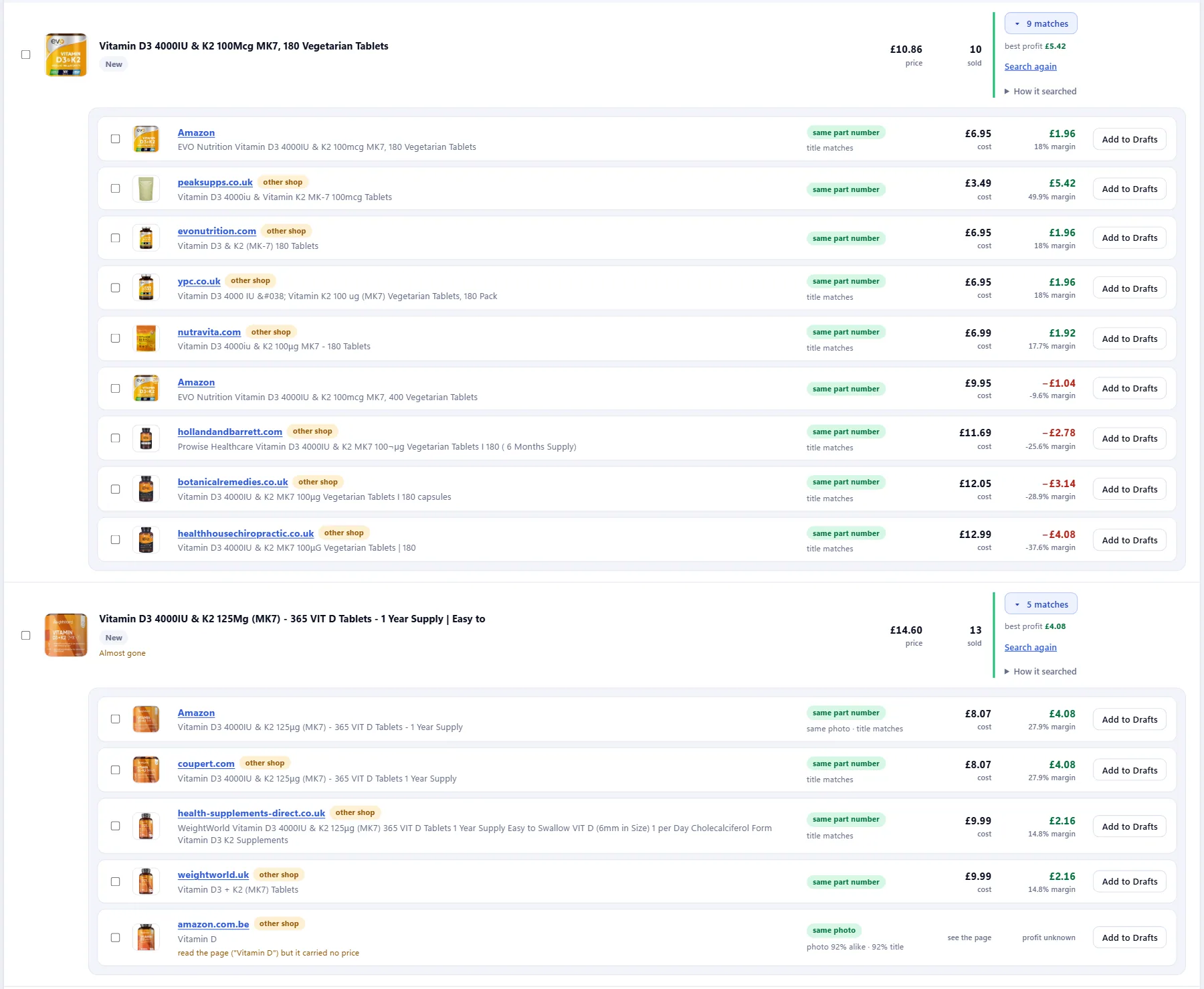Image resolution: width=1204 pixels, height=989 pixels.
Task: Add the nutravita.com match to Drafts
Action: click(1130, 339)
